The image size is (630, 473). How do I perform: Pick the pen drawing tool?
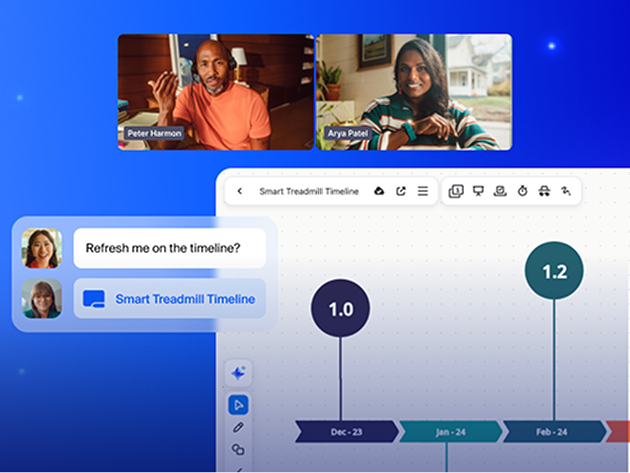pos(238,427)
